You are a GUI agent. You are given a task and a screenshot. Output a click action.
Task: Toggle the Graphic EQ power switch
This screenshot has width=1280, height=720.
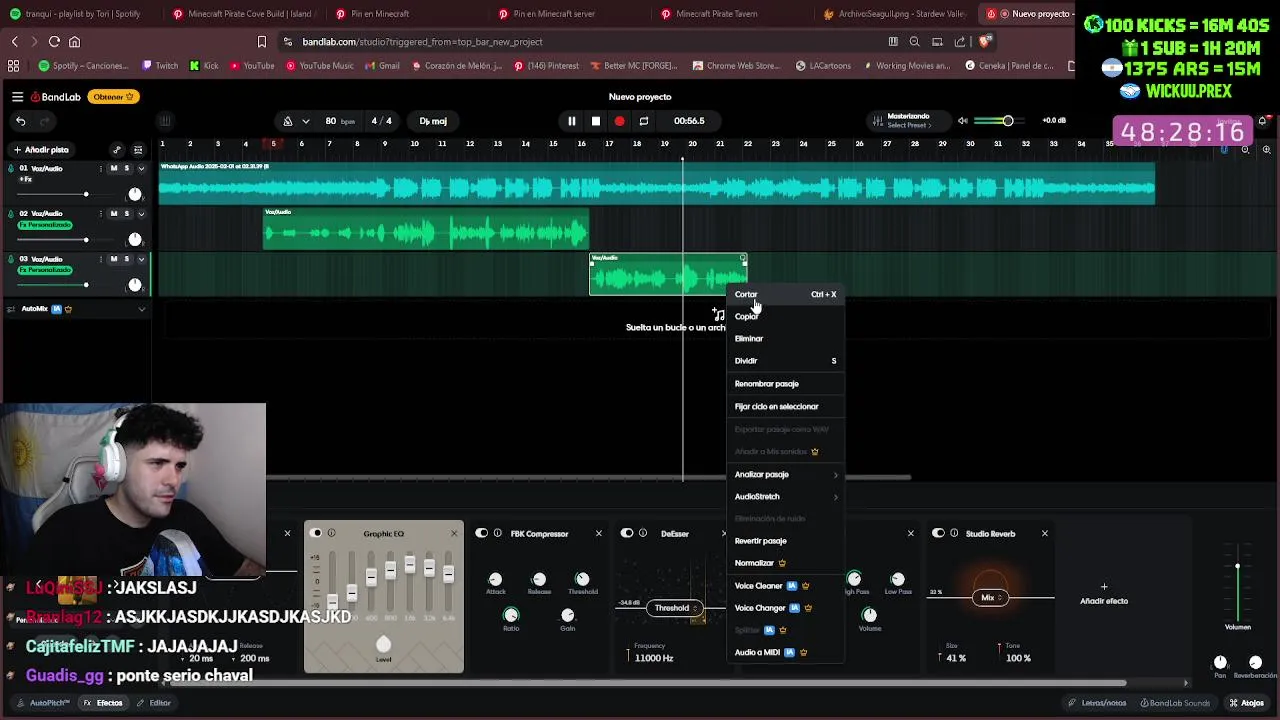(317, 533)
